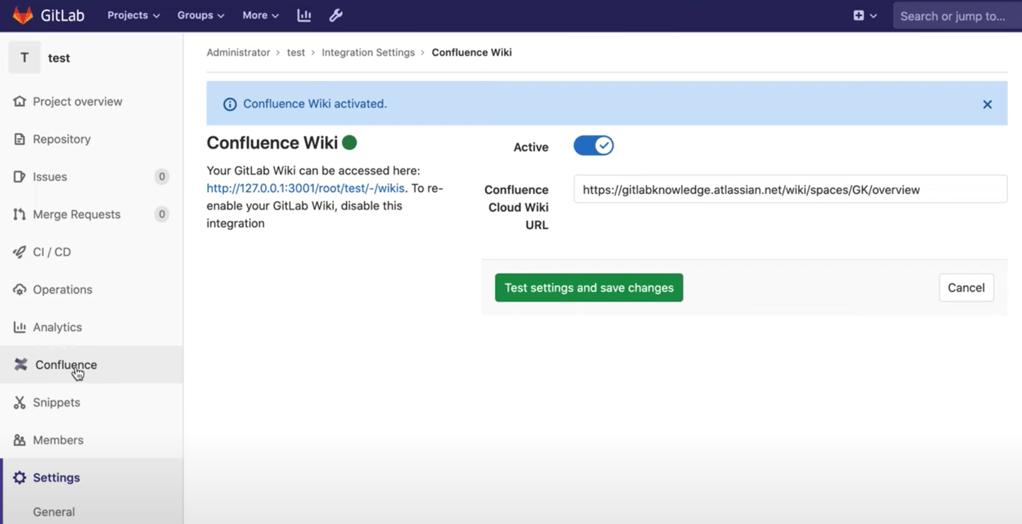1022x524 pixels.
Task: Open the 127.0.0.1:3001 wikis link
Action: click(x=306, y=188)
